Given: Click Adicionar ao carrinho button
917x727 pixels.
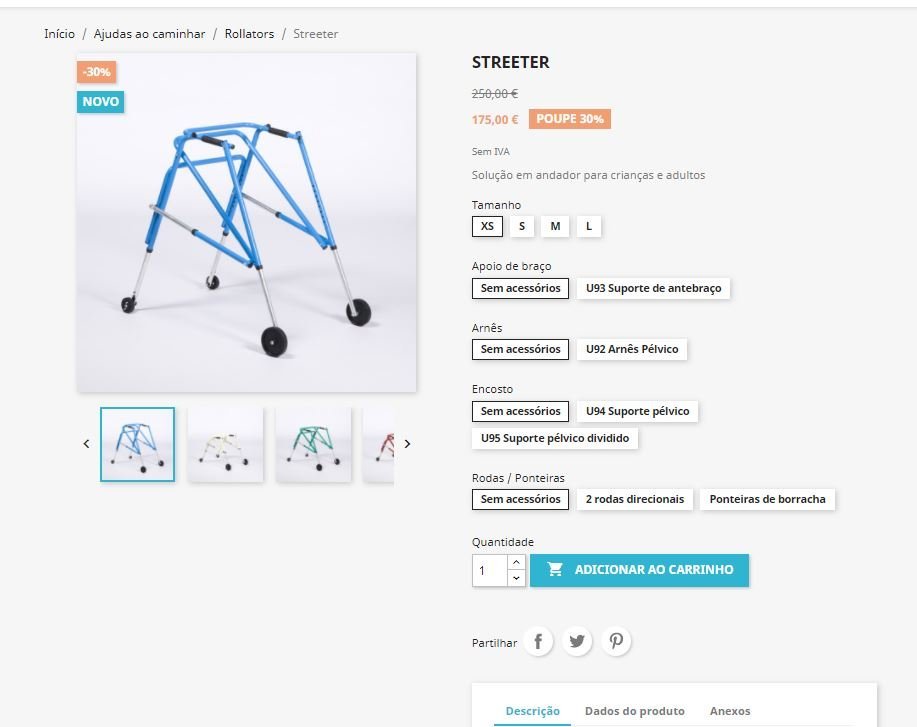Looking at the screenshot, I should 639,570.
